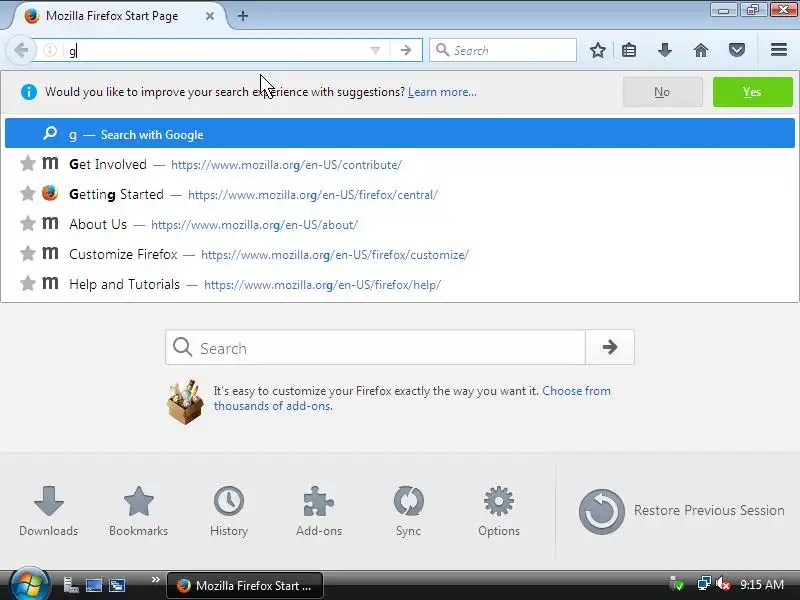Click the Firefox logo beside Getting Started
This screenshot has width=800, height=600.
coord(50,193)
